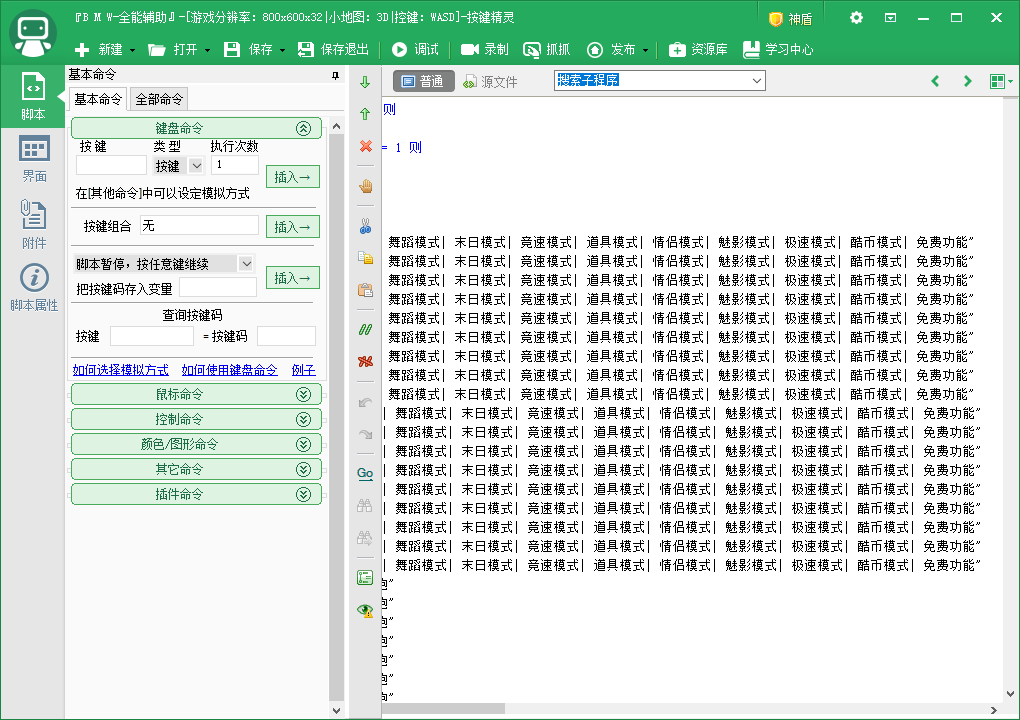
Task: Select the 脚本 panel in the left sidebar
Action: 33,96
